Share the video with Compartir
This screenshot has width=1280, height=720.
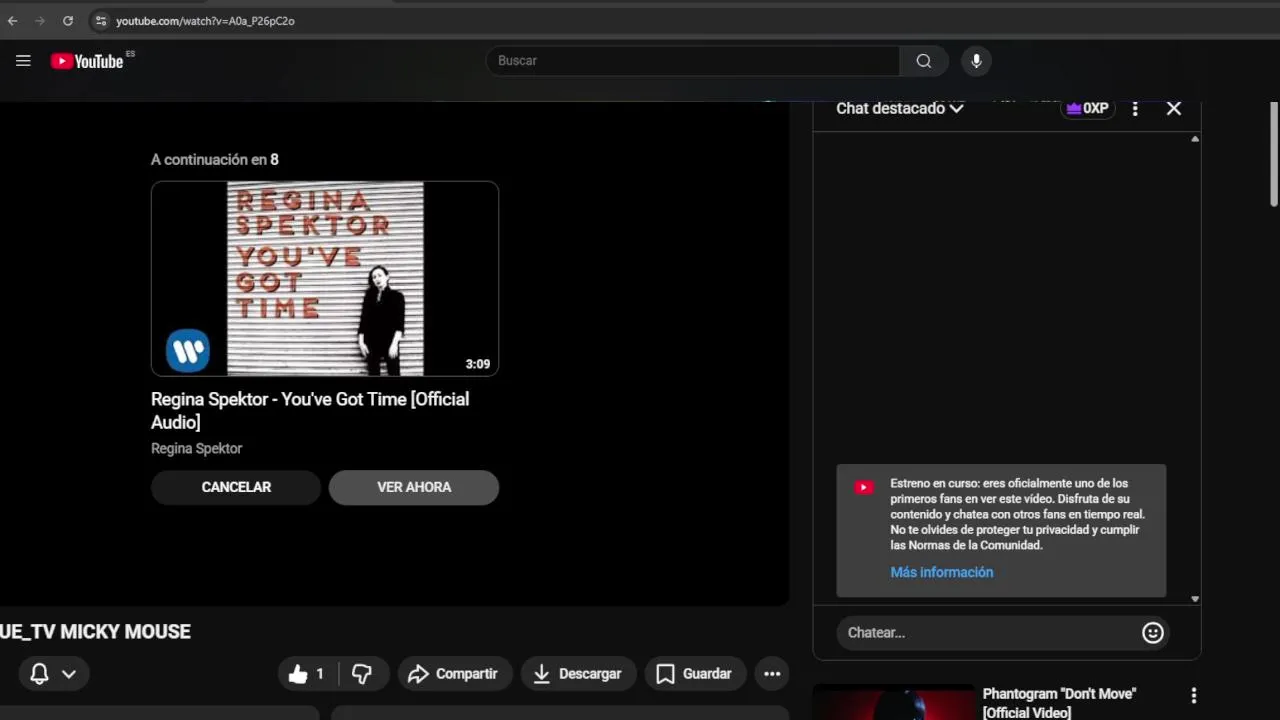pos(455,674)
